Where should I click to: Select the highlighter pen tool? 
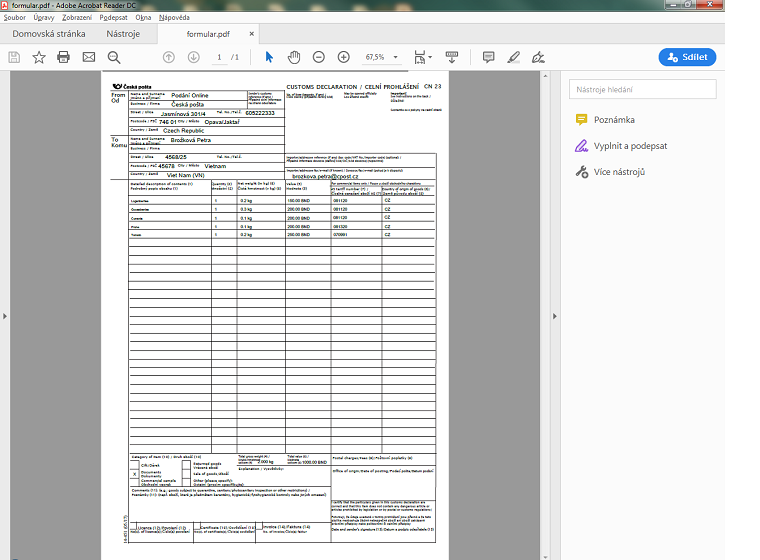[x=514, y=57]
